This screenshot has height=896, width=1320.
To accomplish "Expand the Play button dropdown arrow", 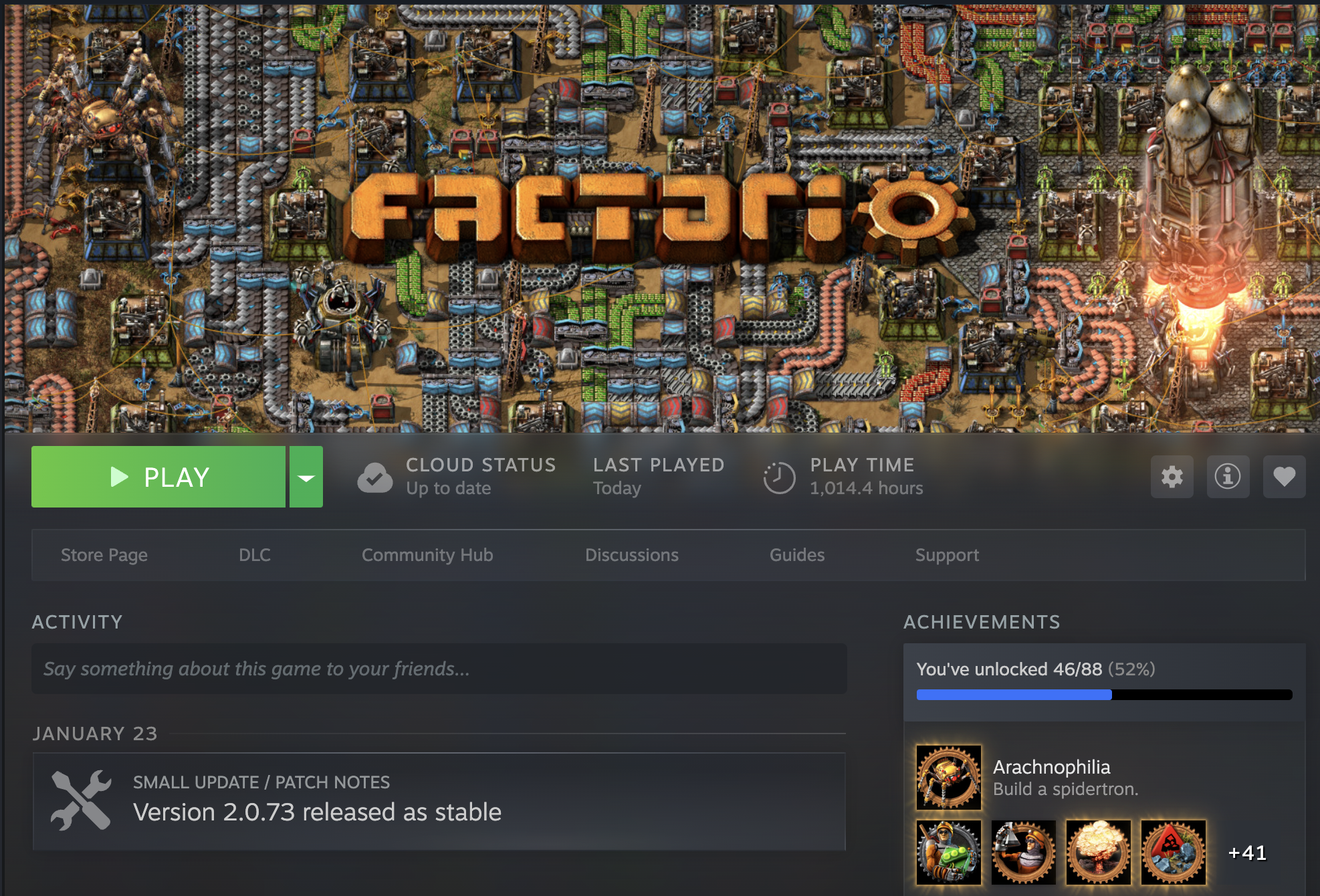I will (306, 477).
